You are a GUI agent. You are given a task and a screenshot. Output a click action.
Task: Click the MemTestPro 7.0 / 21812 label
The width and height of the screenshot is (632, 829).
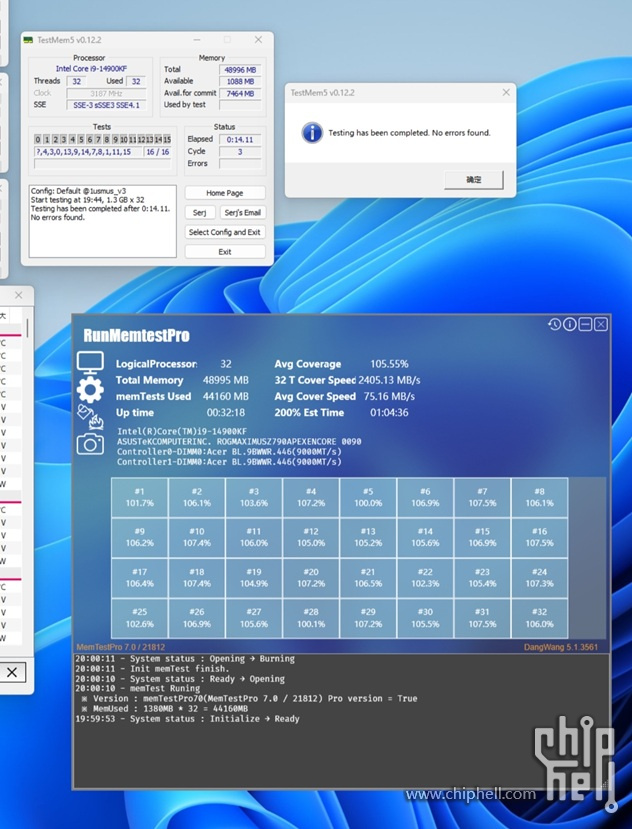pos(121,647)
